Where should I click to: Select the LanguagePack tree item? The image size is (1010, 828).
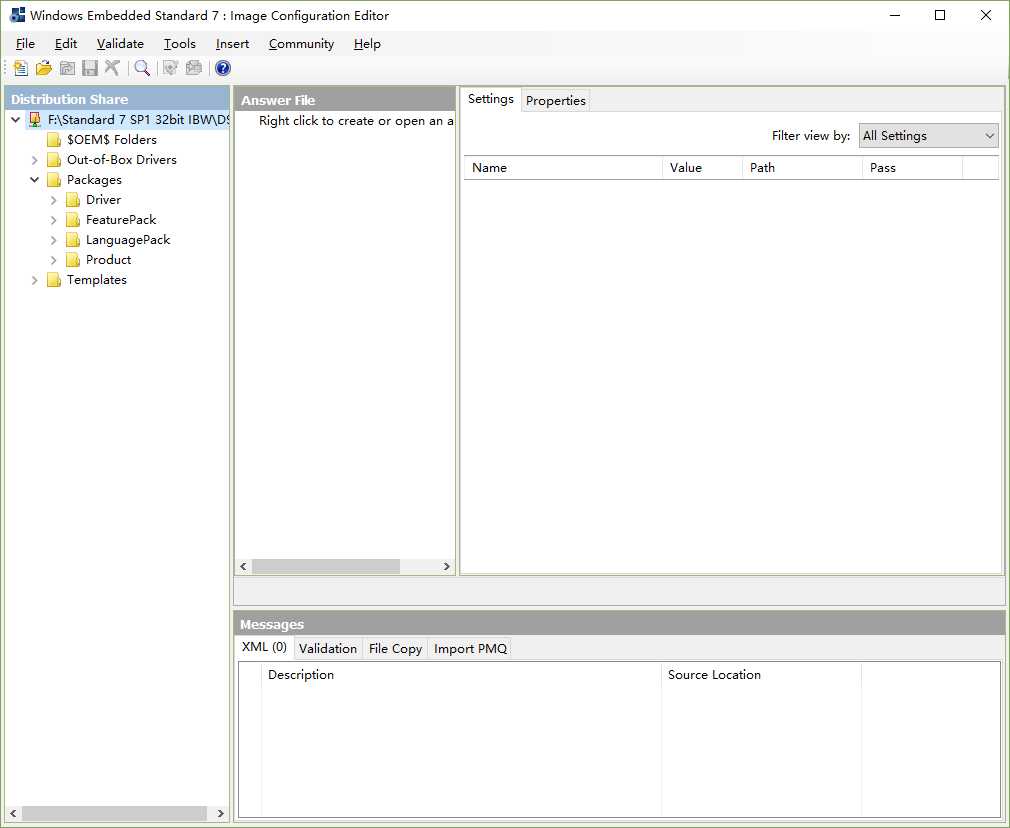[128, 240]
